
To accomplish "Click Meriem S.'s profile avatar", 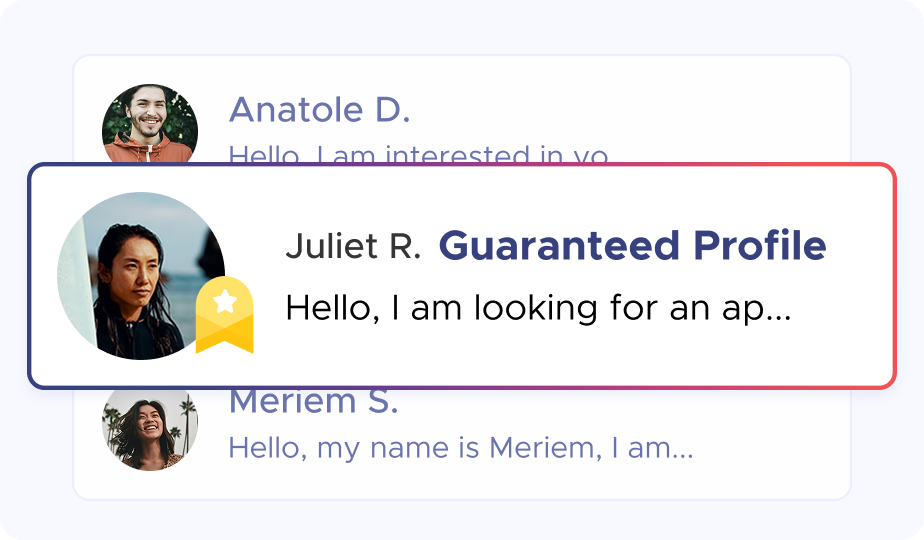I will point(150,427).
